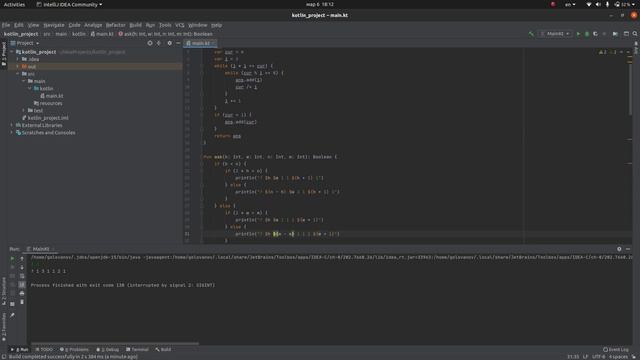Screen dimensions: 640x360
Task: Open Debug tool window tab
Action: (x=108, y=349)
